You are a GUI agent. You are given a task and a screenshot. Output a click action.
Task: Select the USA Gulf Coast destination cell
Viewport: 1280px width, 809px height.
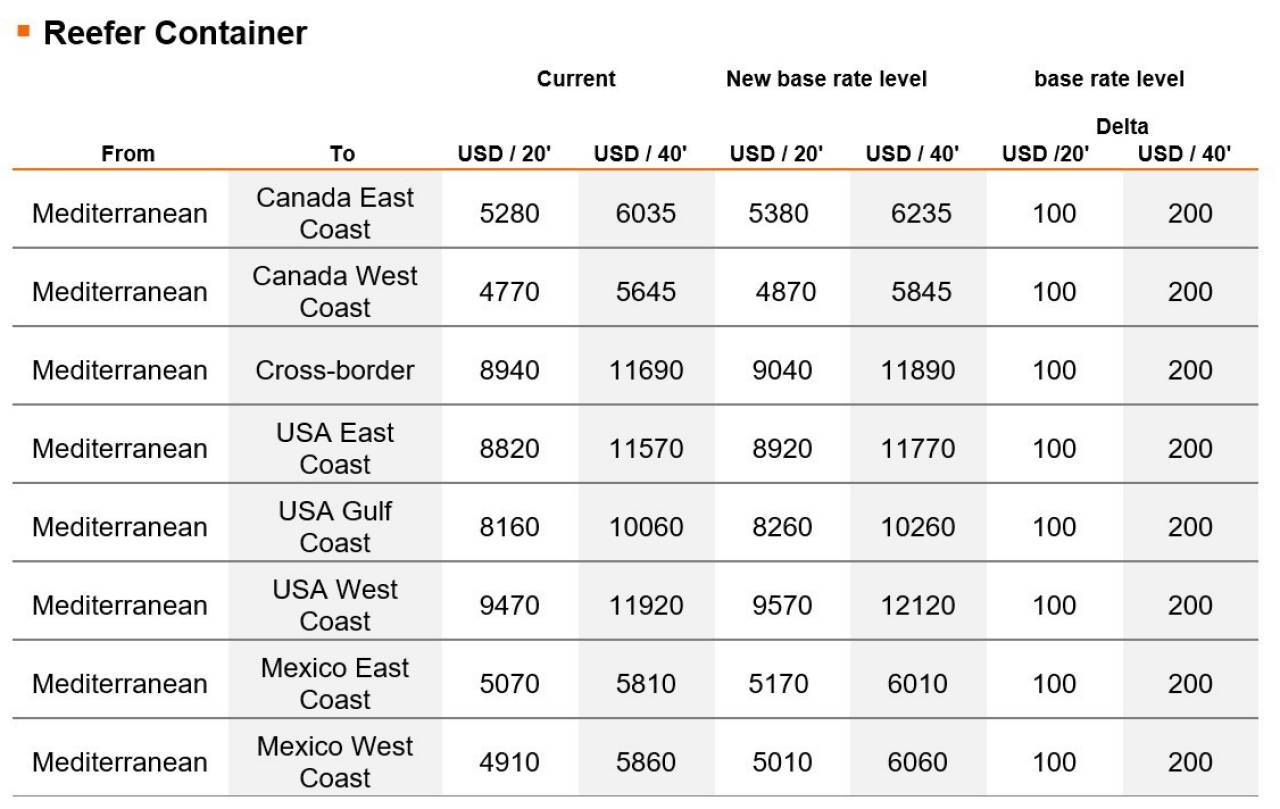(335, 526)
